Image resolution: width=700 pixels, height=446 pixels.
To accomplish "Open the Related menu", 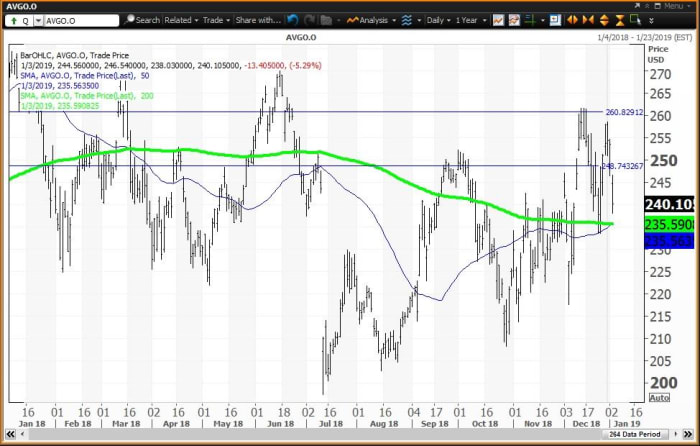I will [x=181, y=20].
